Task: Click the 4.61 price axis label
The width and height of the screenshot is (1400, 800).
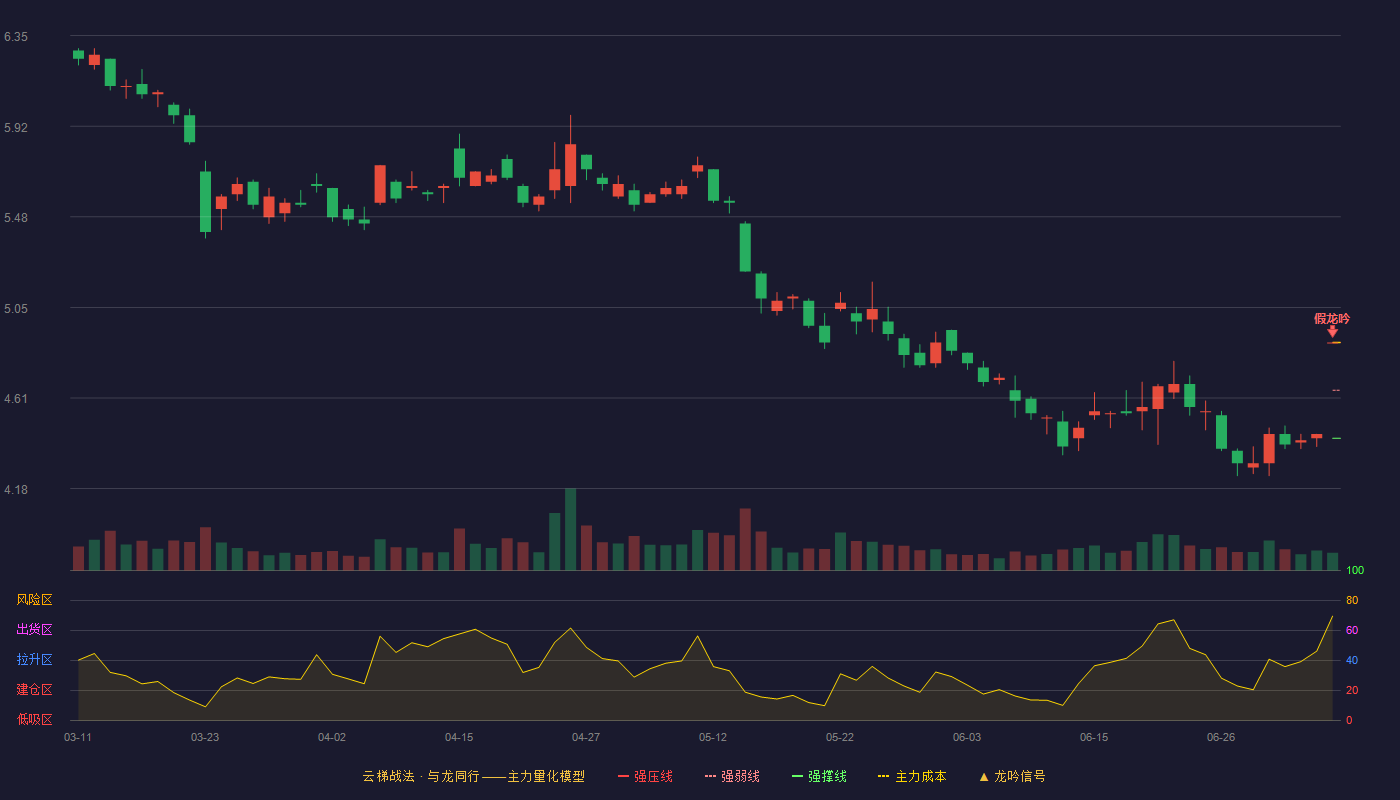Action: (x=16, y=399)
